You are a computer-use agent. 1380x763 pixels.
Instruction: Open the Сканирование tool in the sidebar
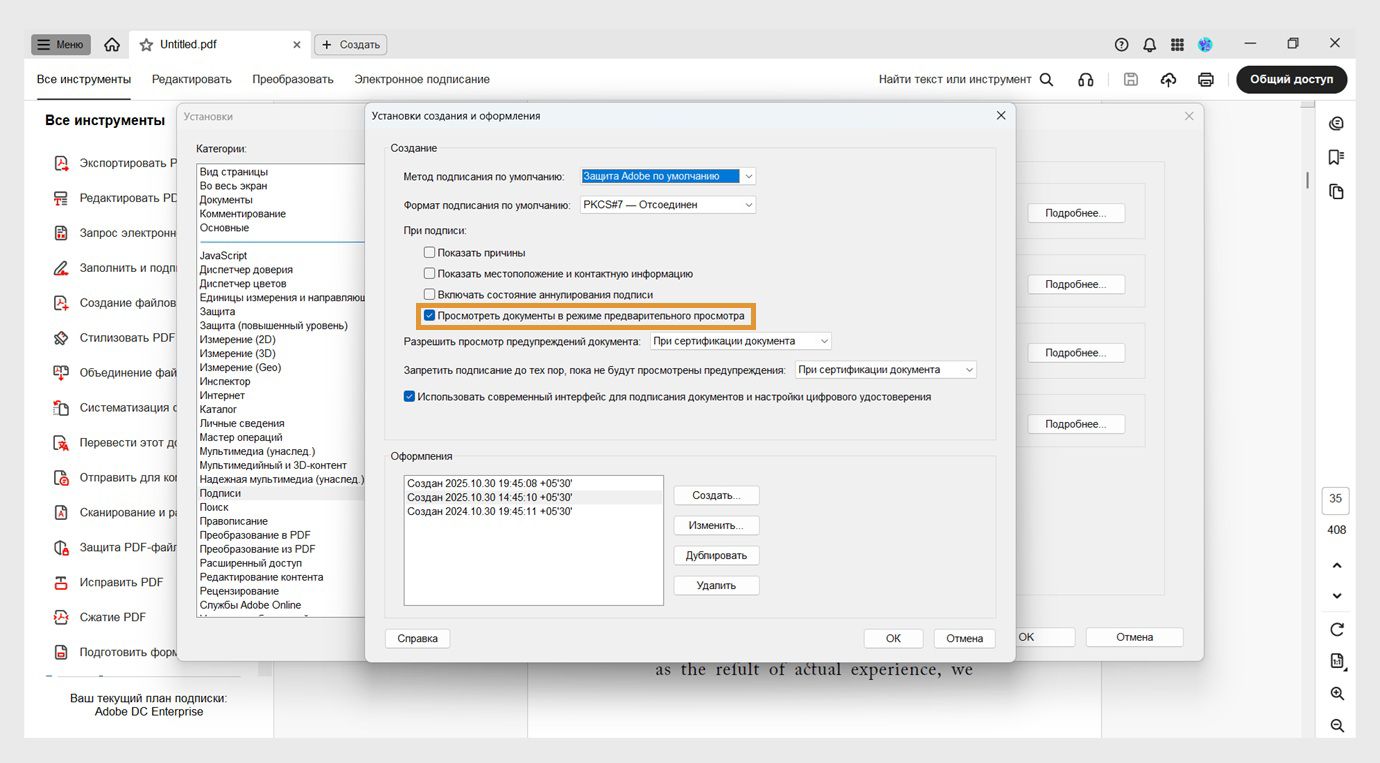click(114, 512)
